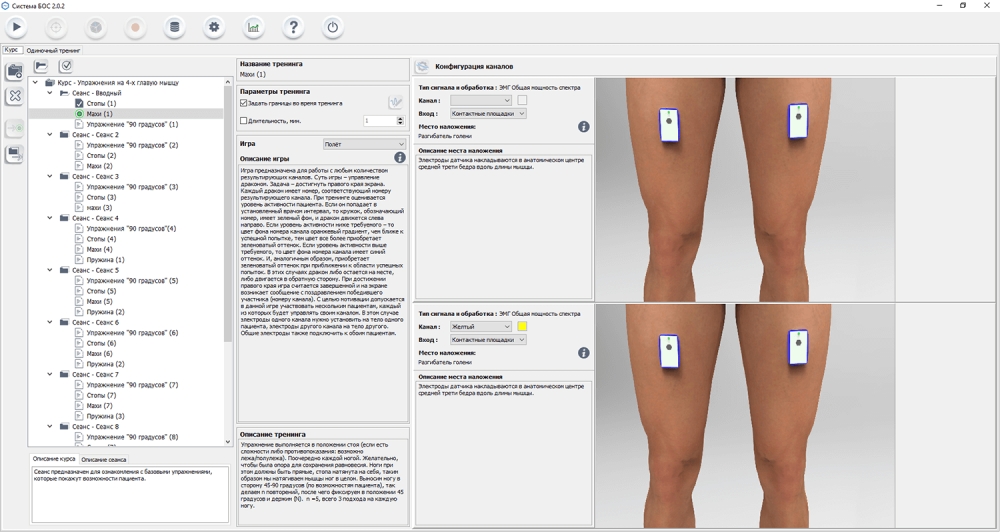Screen dimensions: 1000x532
Task: Open the Игра dropdown showing Полёт
Action: click(364, 144)
